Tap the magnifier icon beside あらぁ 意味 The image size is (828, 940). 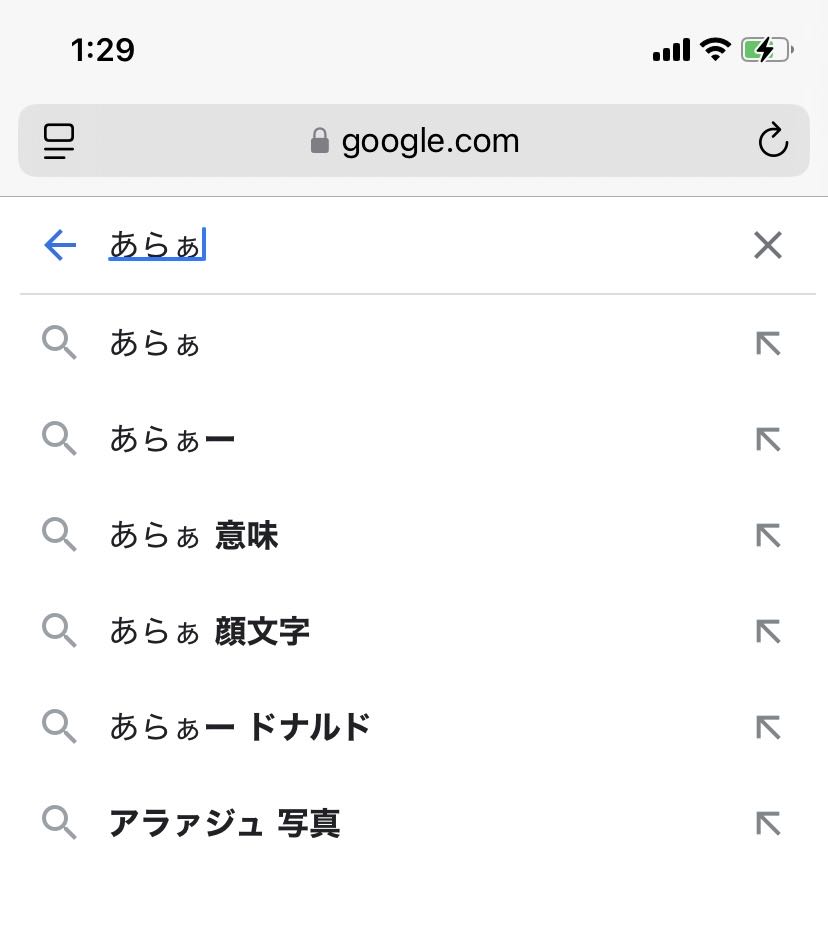60,536
